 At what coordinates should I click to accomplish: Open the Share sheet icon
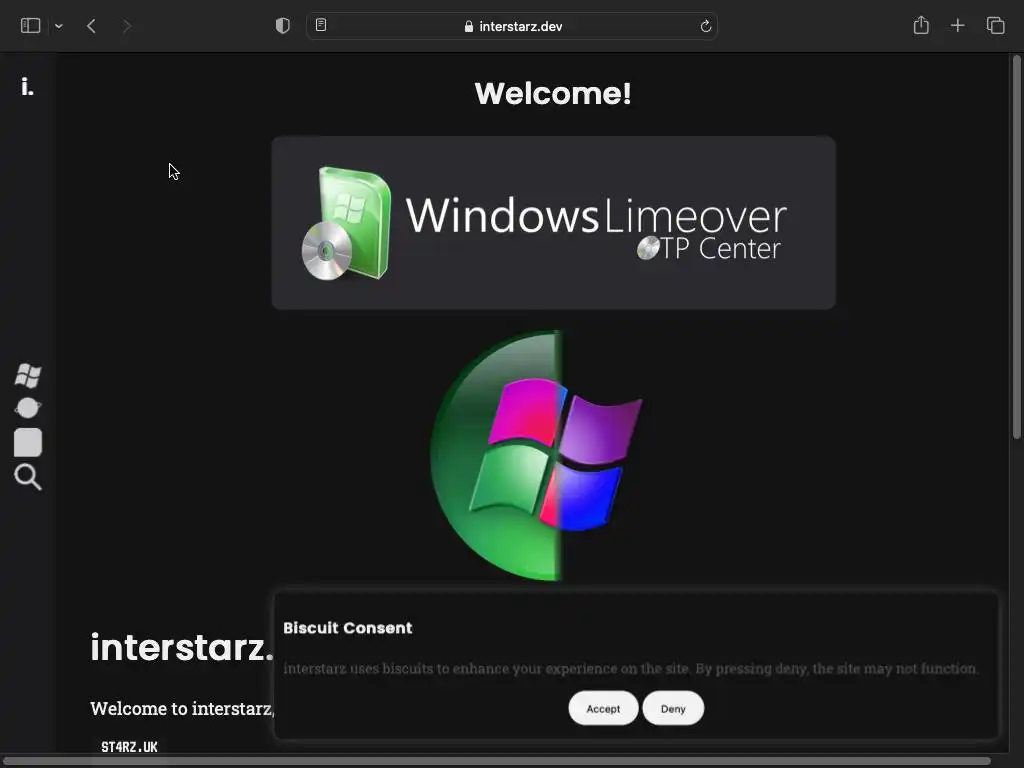pyautogui.click(x=921, y=25)
